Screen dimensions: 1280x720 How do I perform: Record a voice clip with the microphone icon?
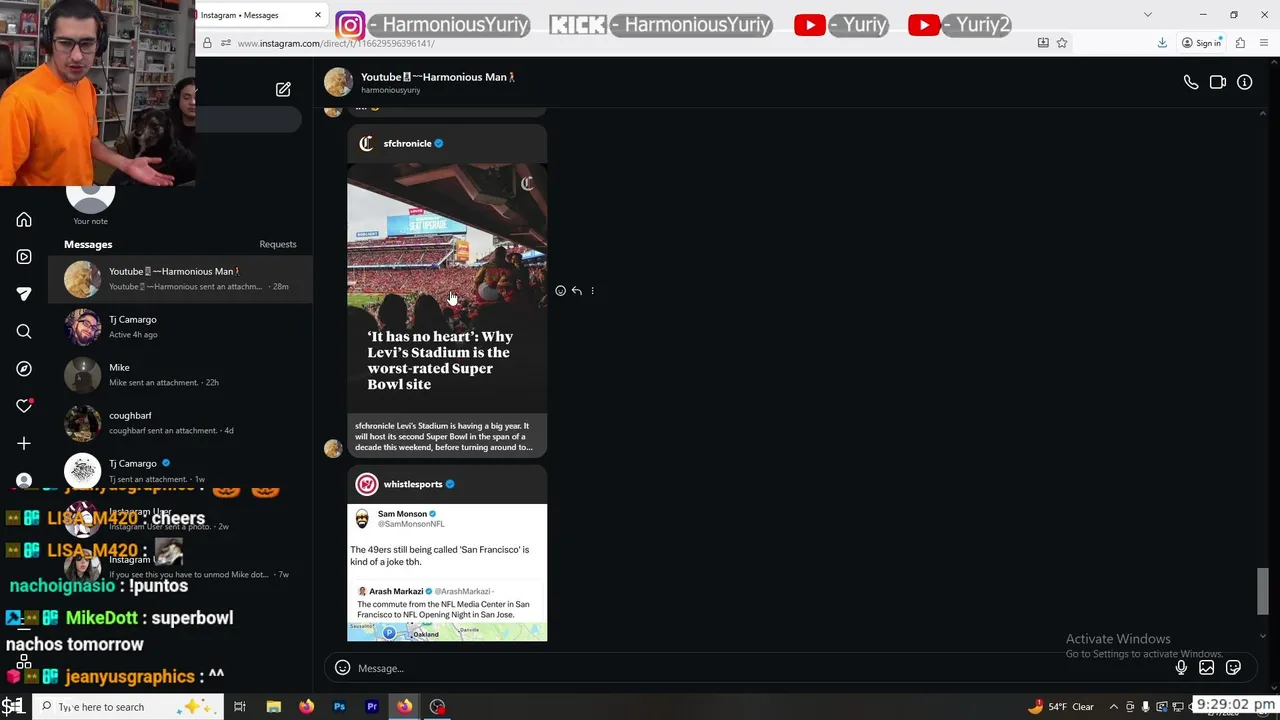1181,668
